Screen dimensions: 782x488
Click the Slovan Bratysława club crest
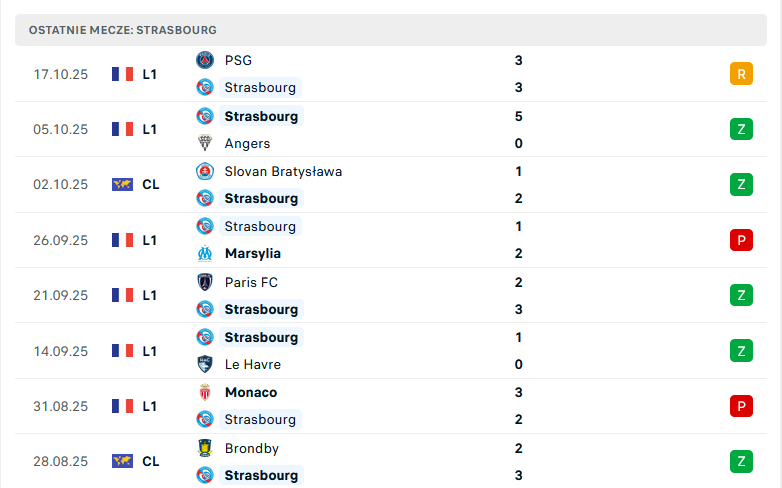[x=205, y=171]
